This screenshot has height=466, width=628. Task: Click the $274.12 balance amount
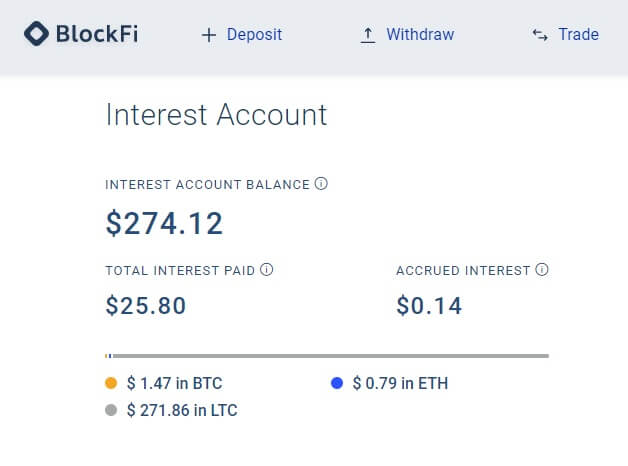pos(164,223)
